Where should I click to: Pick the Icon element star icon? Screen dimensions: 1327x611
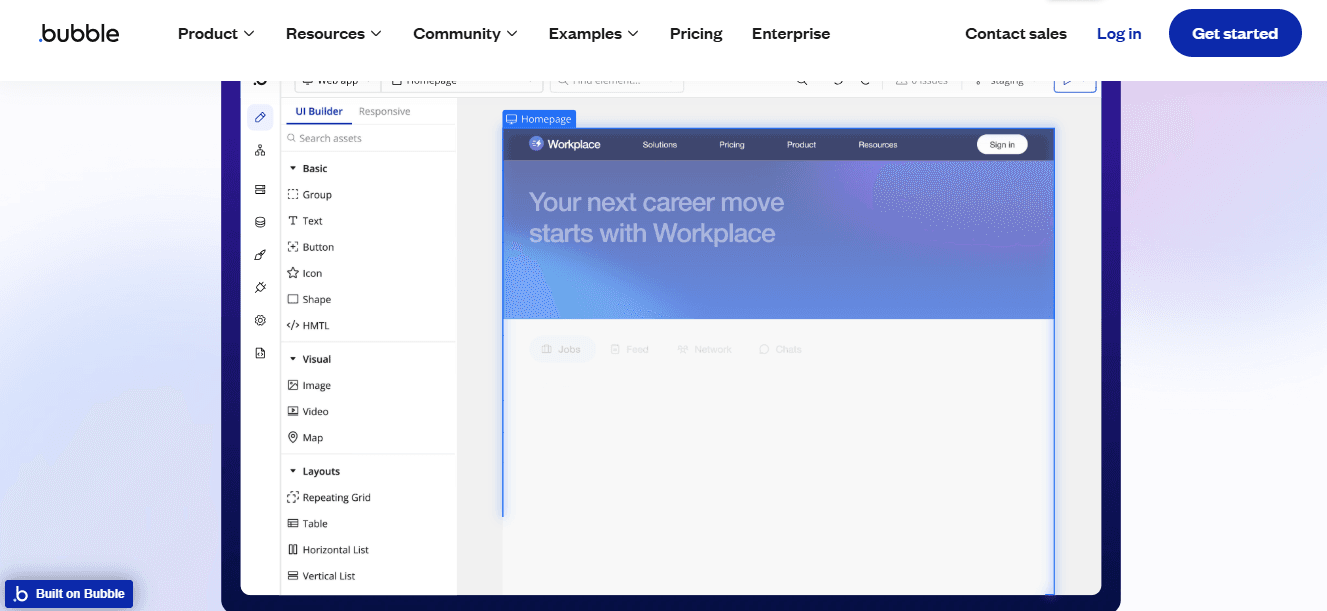(x=293, y=273)
